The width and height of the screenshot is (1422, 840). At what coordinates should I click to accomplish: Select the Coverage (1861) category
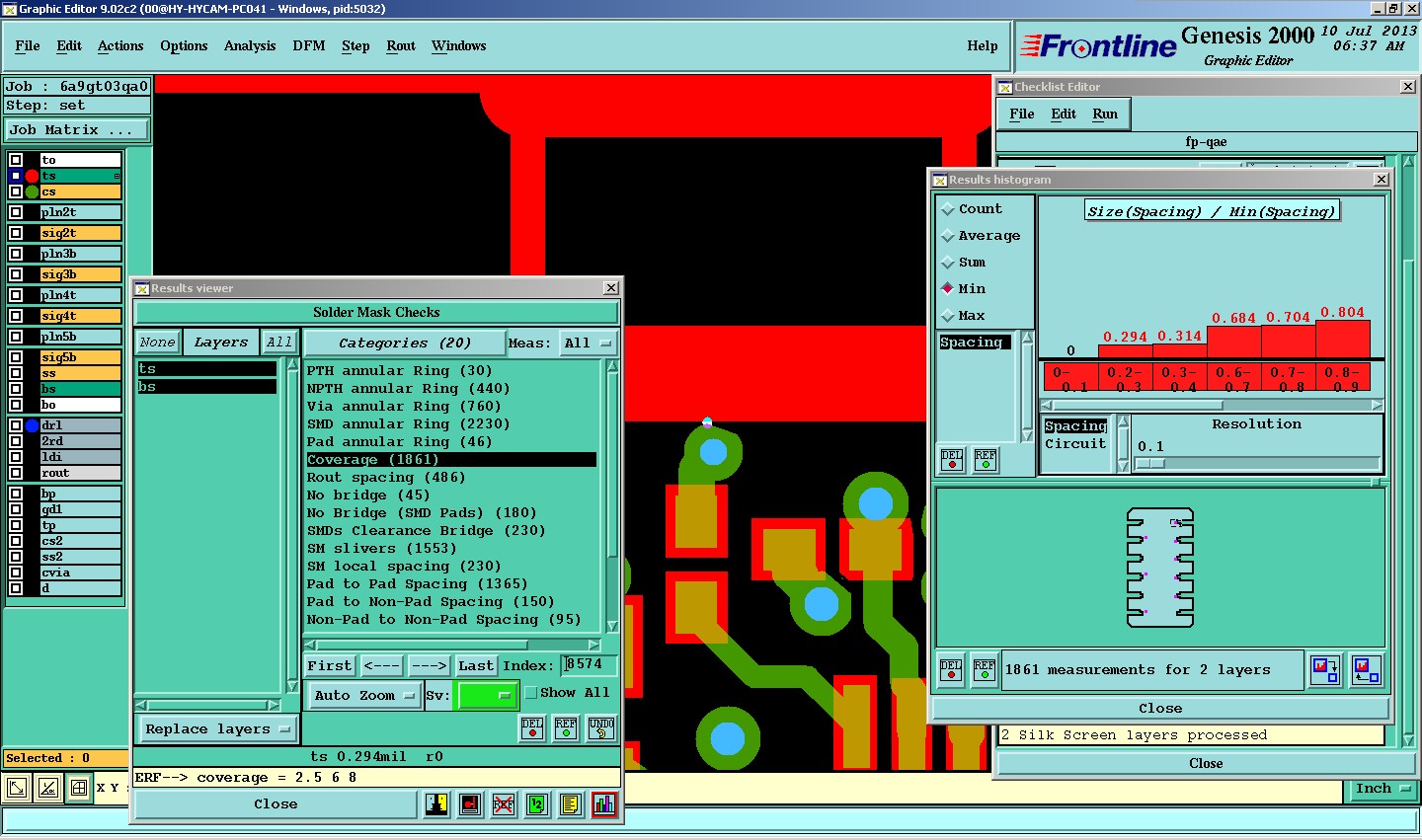click(451, 460)
